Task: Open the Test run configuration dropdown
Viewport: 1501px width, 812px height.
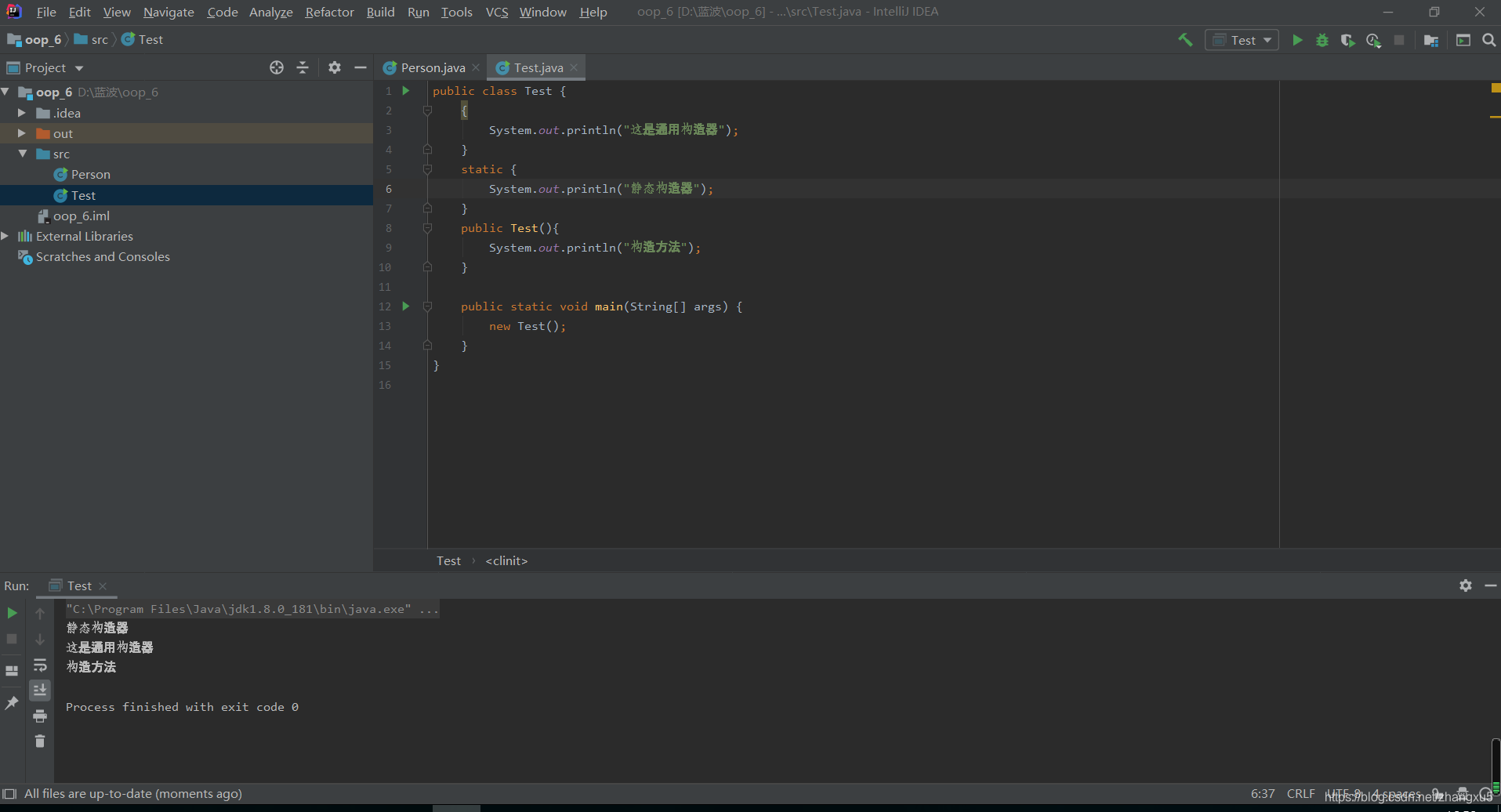Action: pos(1242,40)
